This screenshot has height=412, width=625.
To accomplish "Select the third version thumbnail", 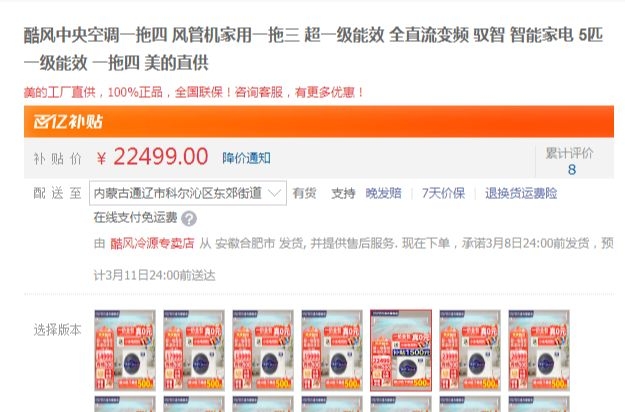I will click(263, 350).
